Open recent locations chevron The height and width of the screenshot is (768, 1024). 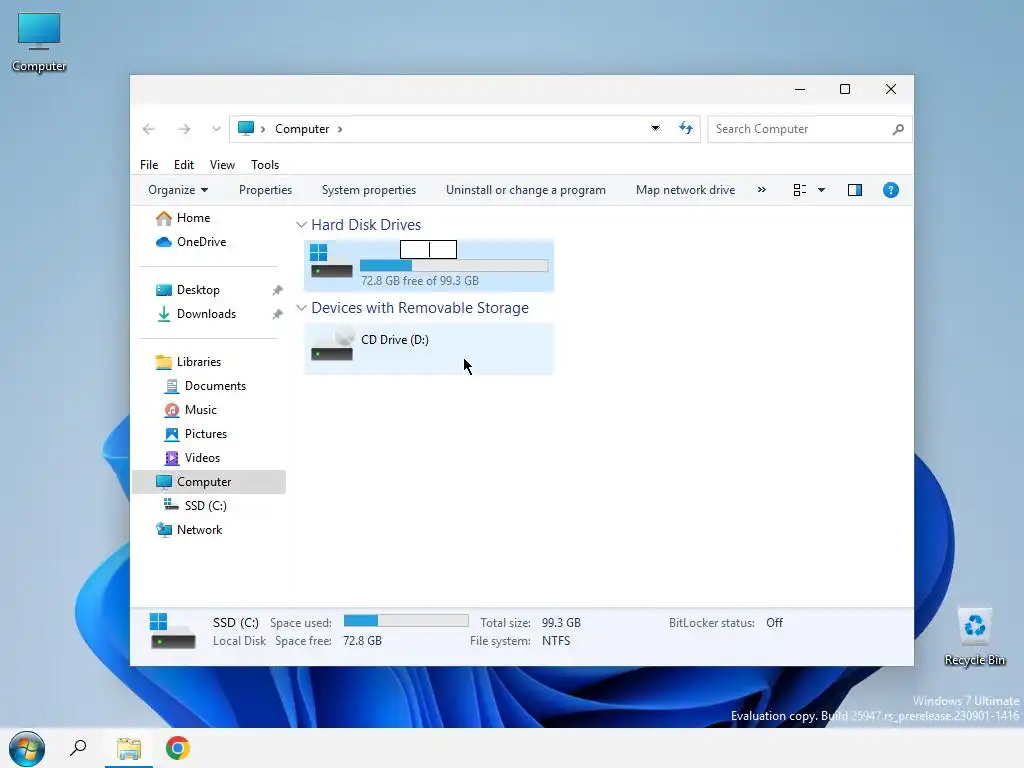(x=216, y=129)
